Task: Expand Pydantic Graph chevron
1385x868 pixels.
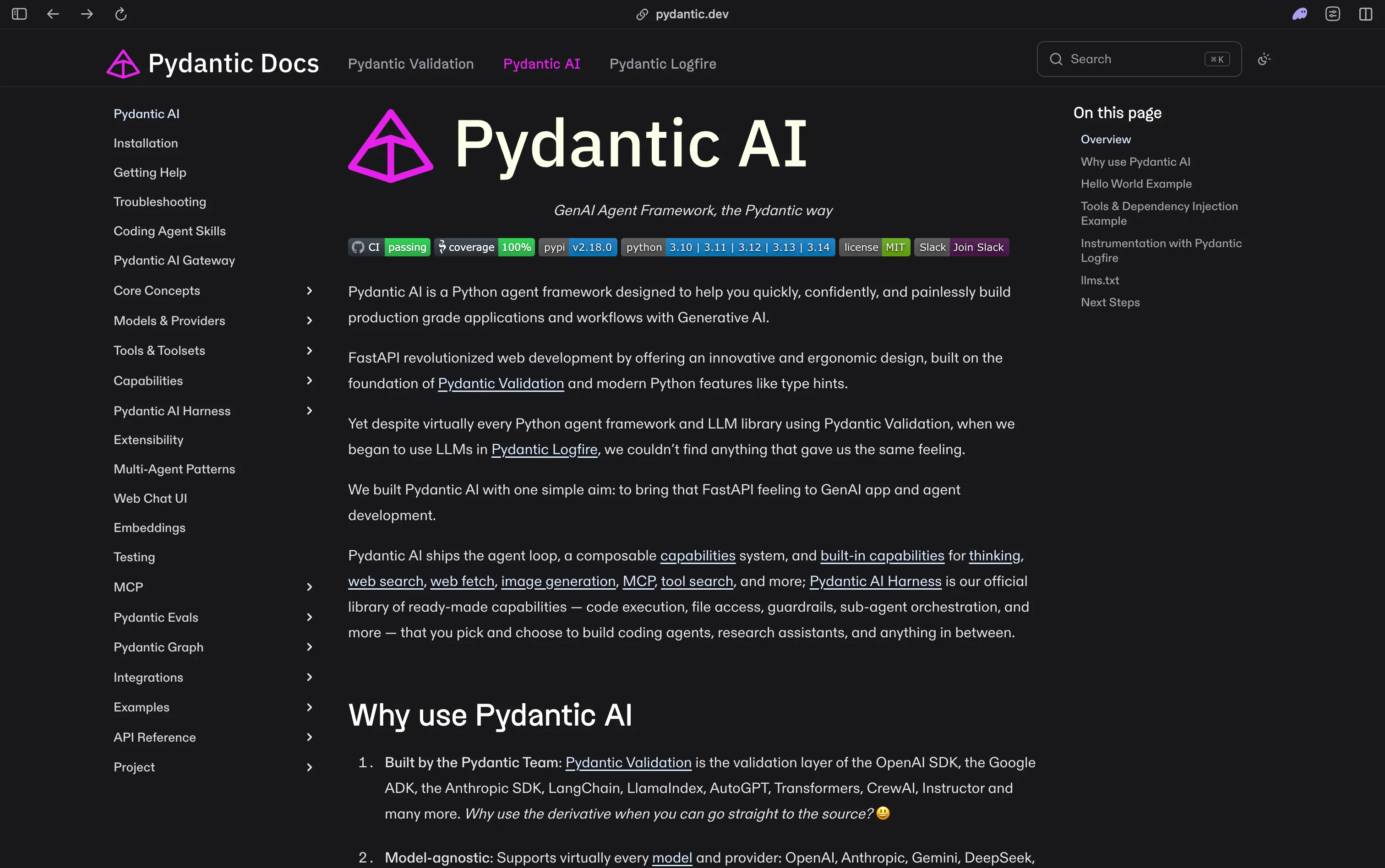Action: coord(310,647)
